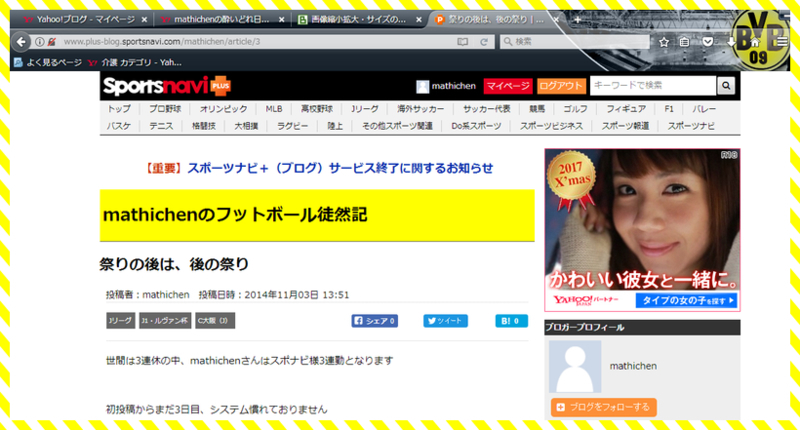This screenshot has width=800, height=430.
Task: Select the C大阪 category tag
Action: 215,321
